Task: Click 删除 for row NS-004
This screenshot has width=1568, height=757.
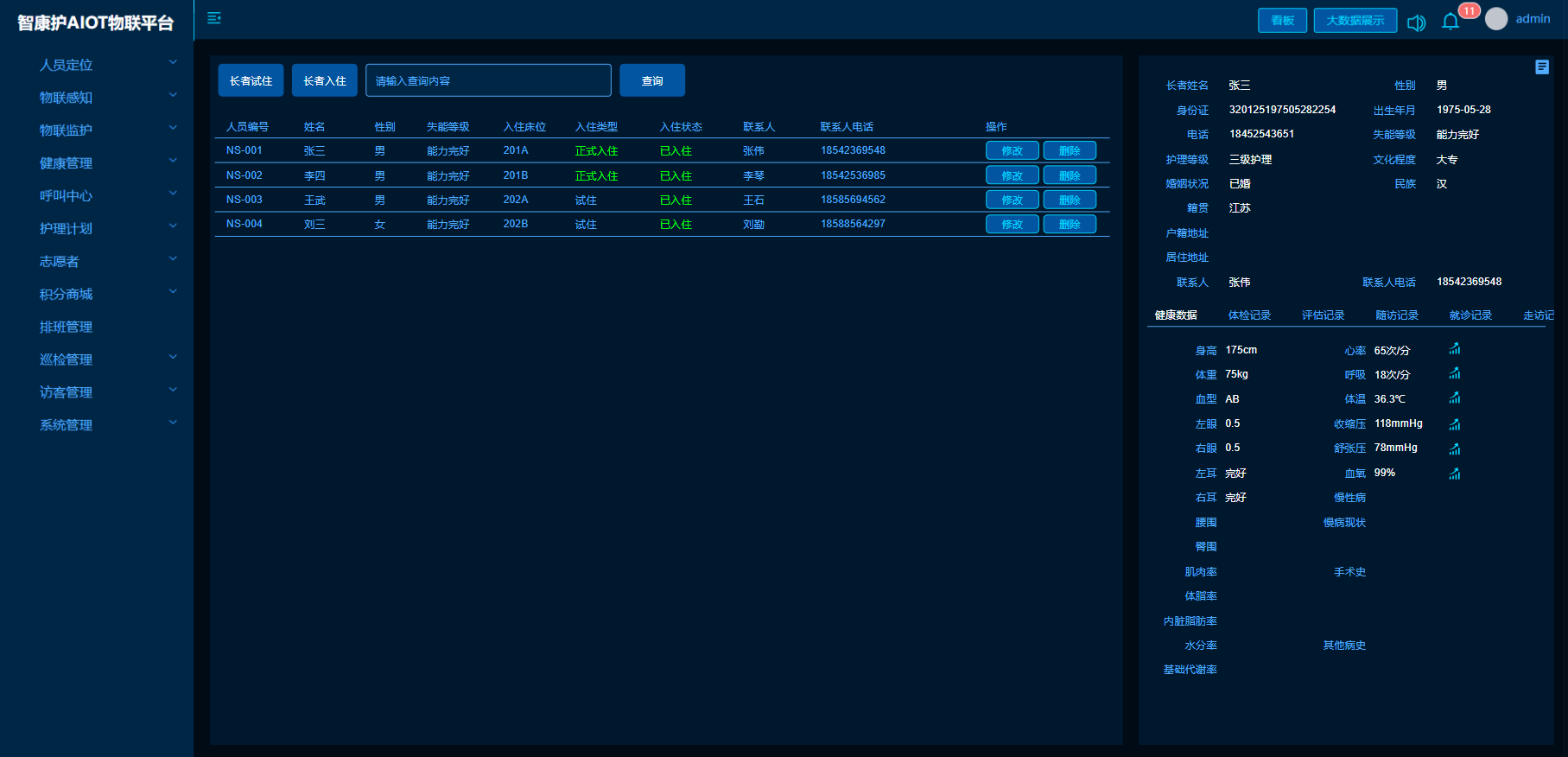Action: pos(1070,225)
